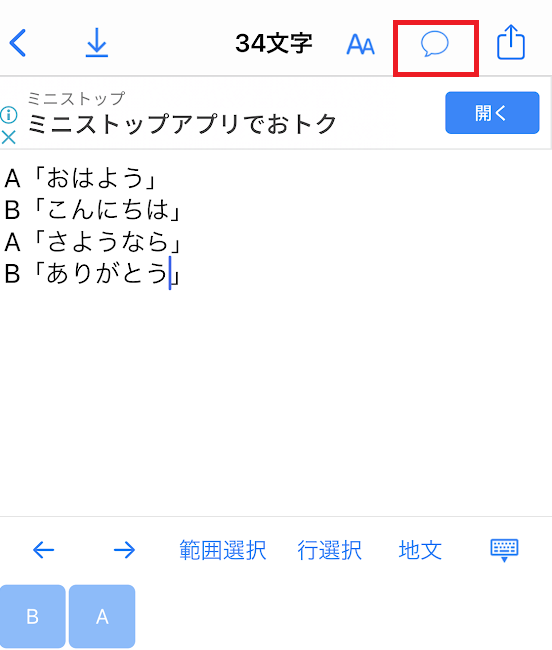Click the ad info icon
Screen dimensions: 552x650
click(9, 115)
